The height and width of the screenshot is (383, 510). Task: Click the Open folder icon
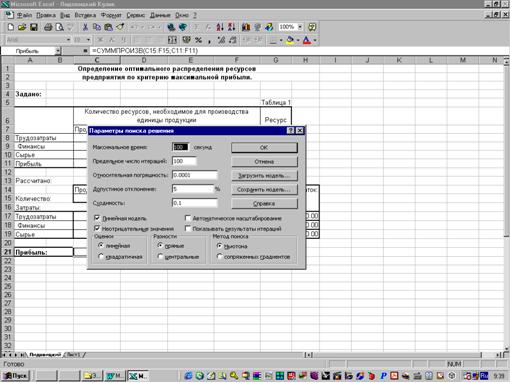point(22,27)
